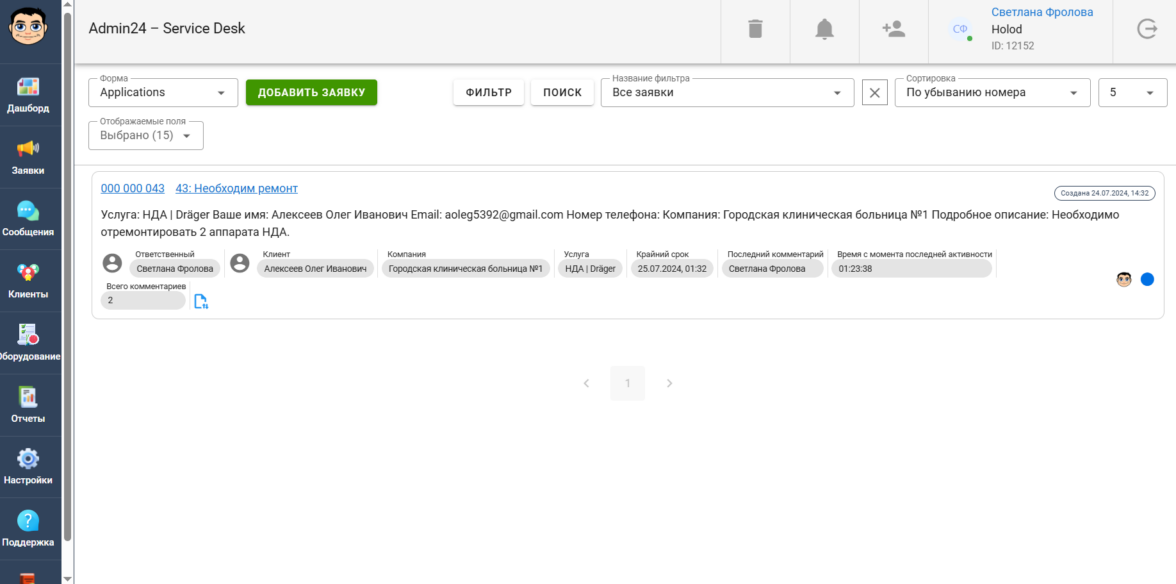Click the add user icon
Screen dimensions: 1176x584
pos(893,29)
